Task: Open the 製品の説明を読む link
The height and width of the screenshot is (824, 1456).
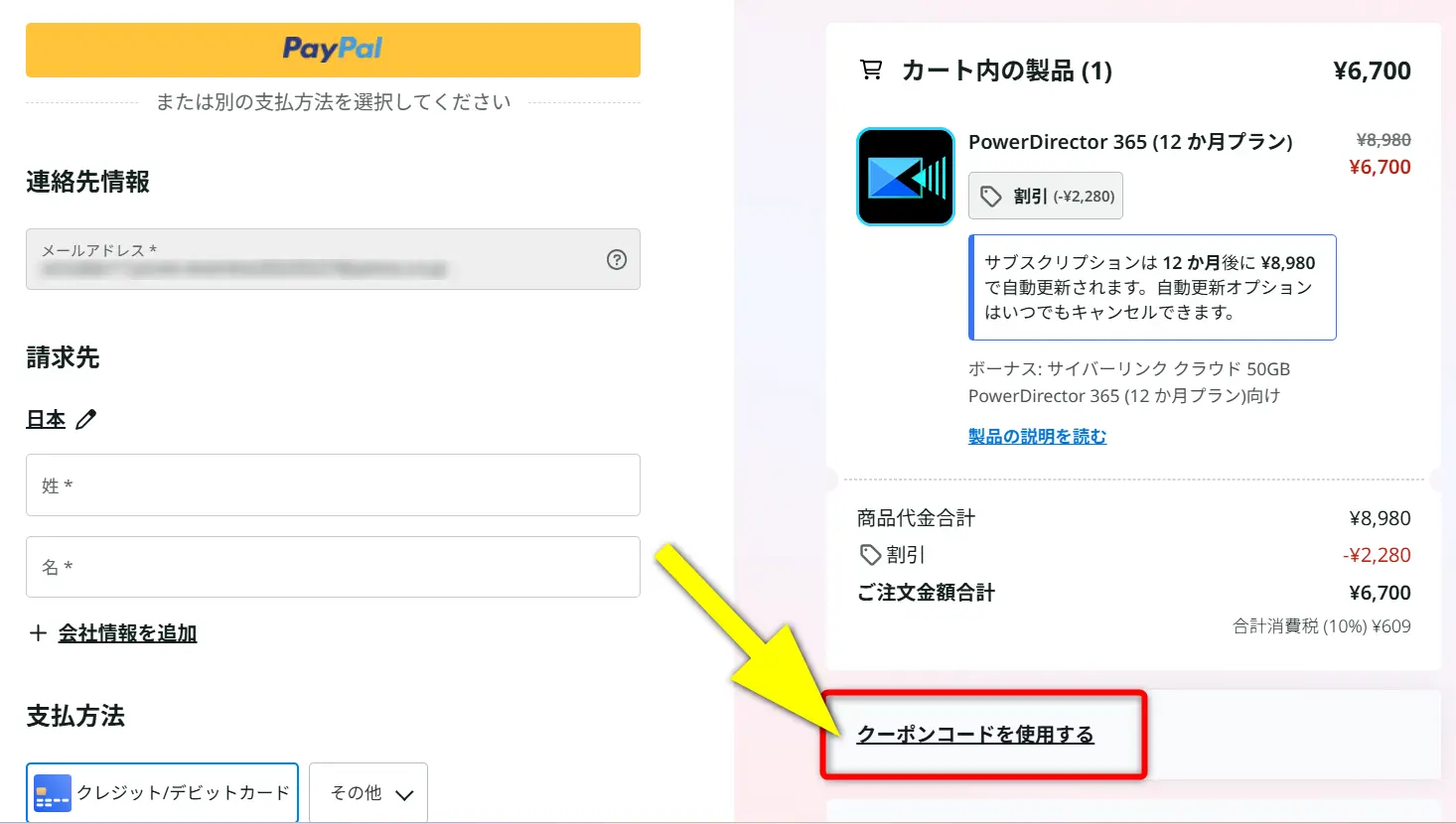Action: 1037,436
